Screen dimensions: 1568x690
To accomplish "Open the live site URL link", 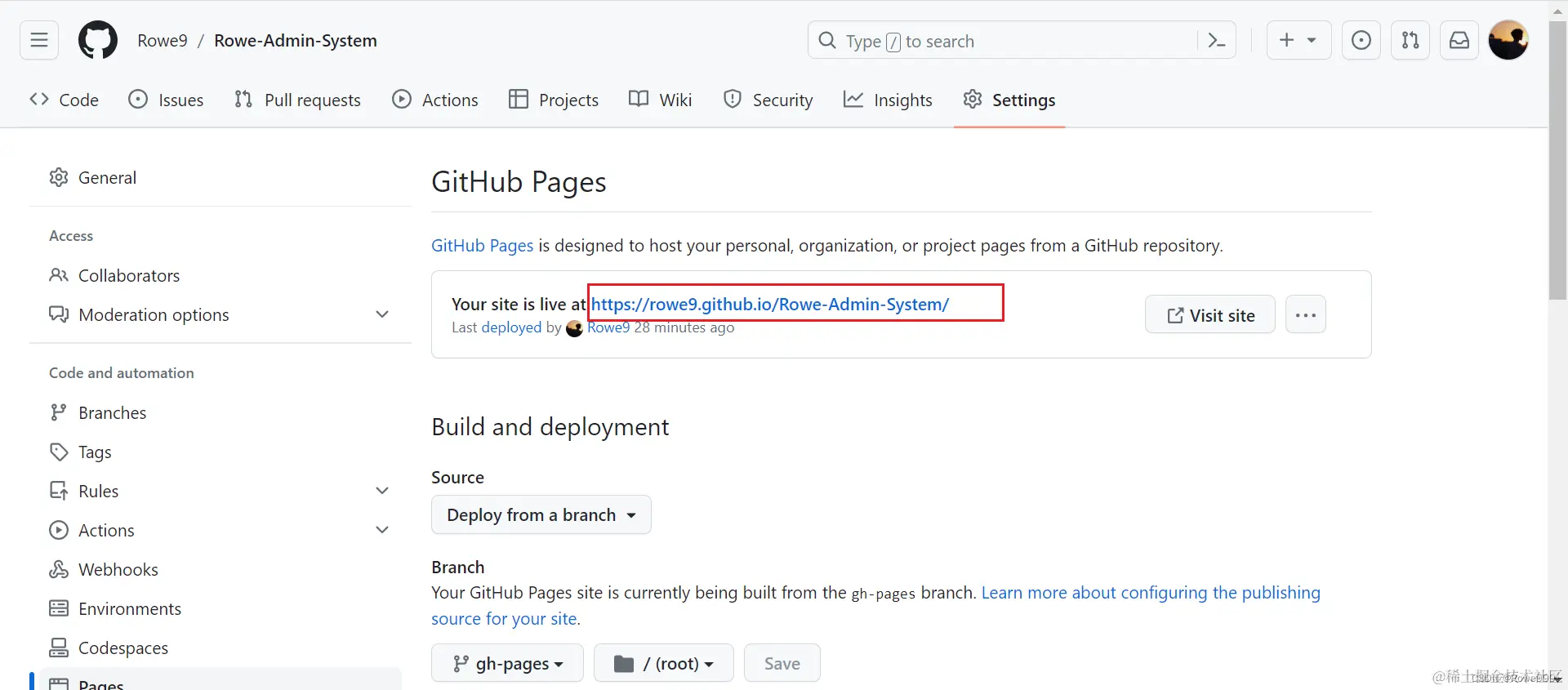I will pos(769,304).
